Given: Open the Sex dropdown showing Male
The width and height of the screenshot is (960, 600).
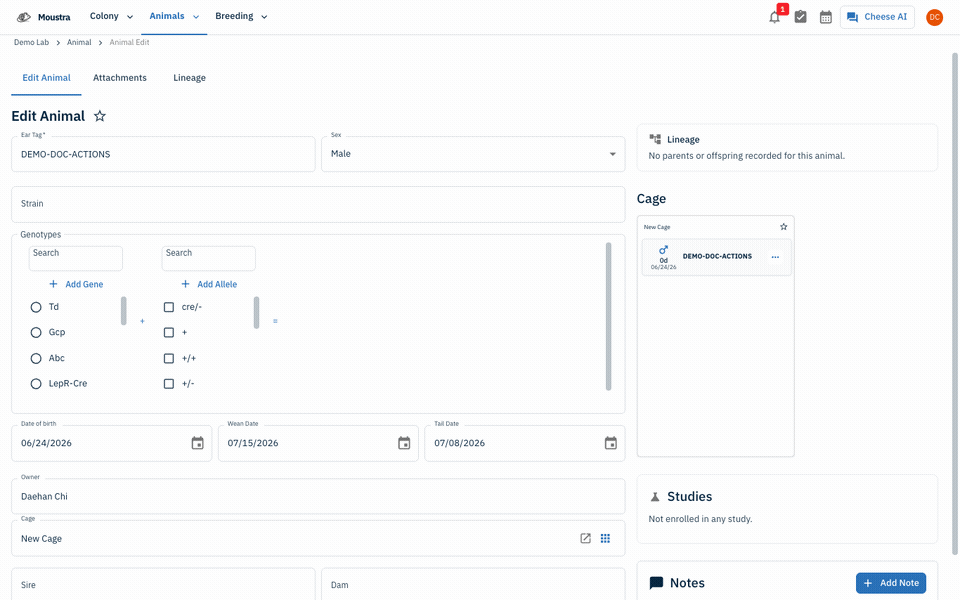Looking at the screenshot, I should 473,154.
